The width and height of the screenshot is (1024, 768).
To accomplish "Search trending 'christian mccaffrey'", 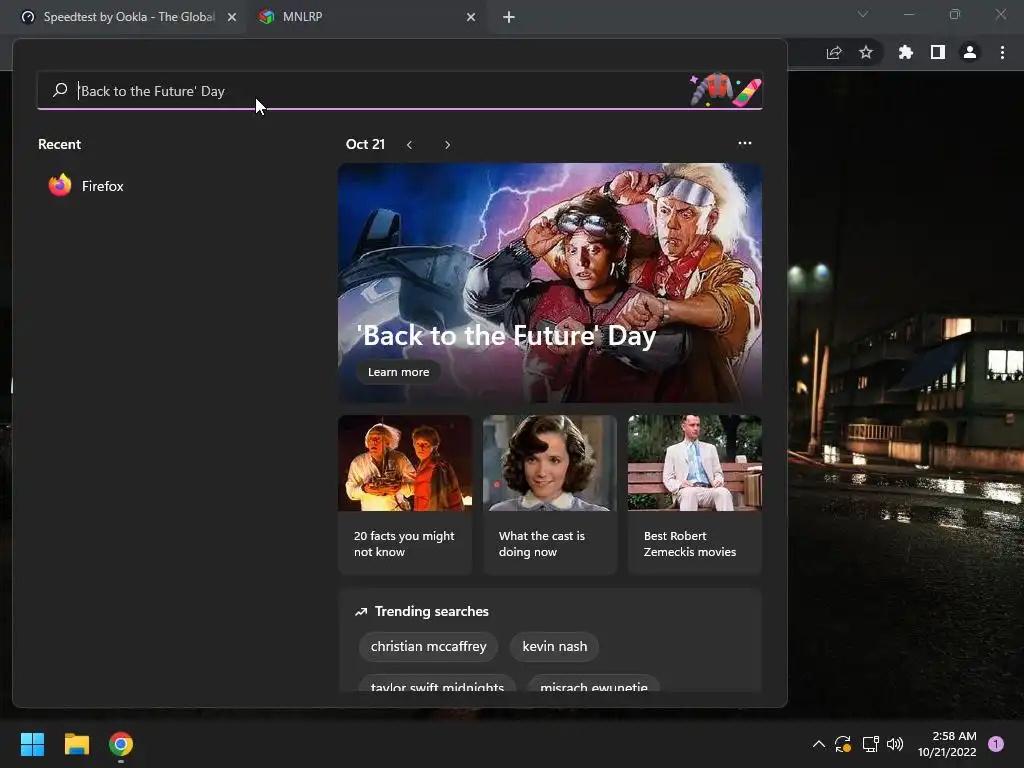I will coord(428,647).
